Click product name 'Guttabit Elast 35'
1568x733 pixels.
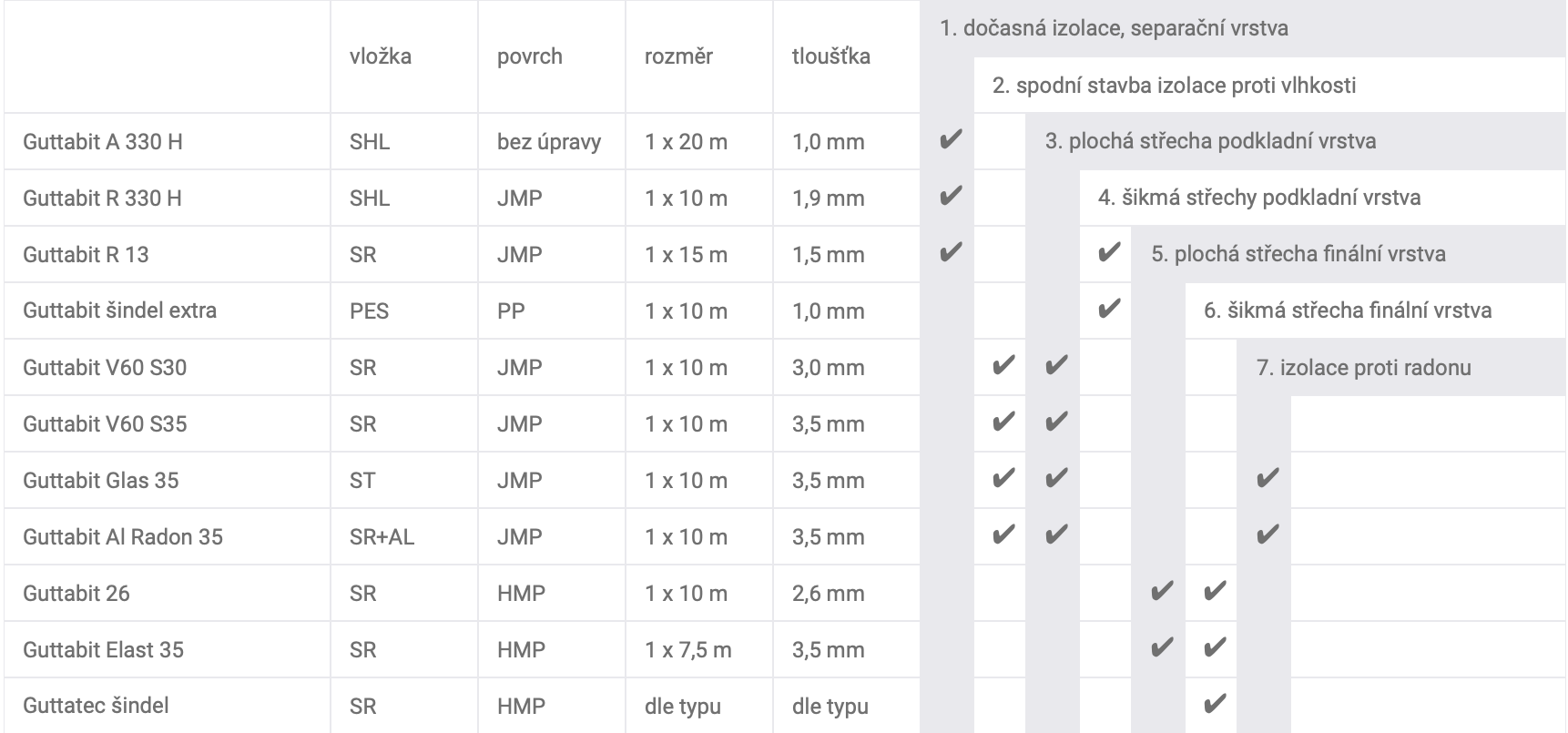coord(104,650)
